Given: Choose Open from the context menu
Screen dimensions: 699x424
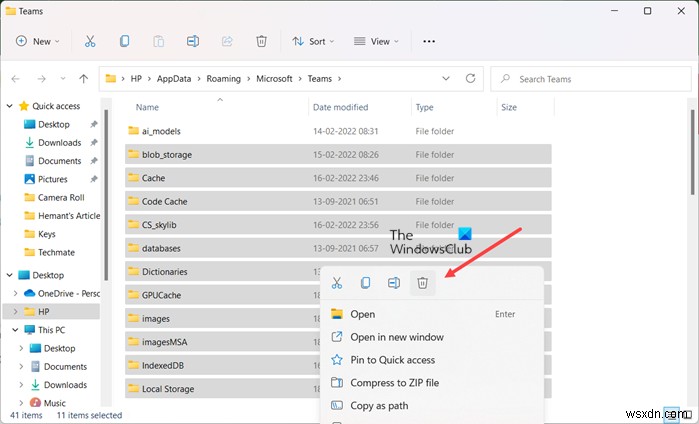Looking at the screenshot, I should tap(432, 314).
